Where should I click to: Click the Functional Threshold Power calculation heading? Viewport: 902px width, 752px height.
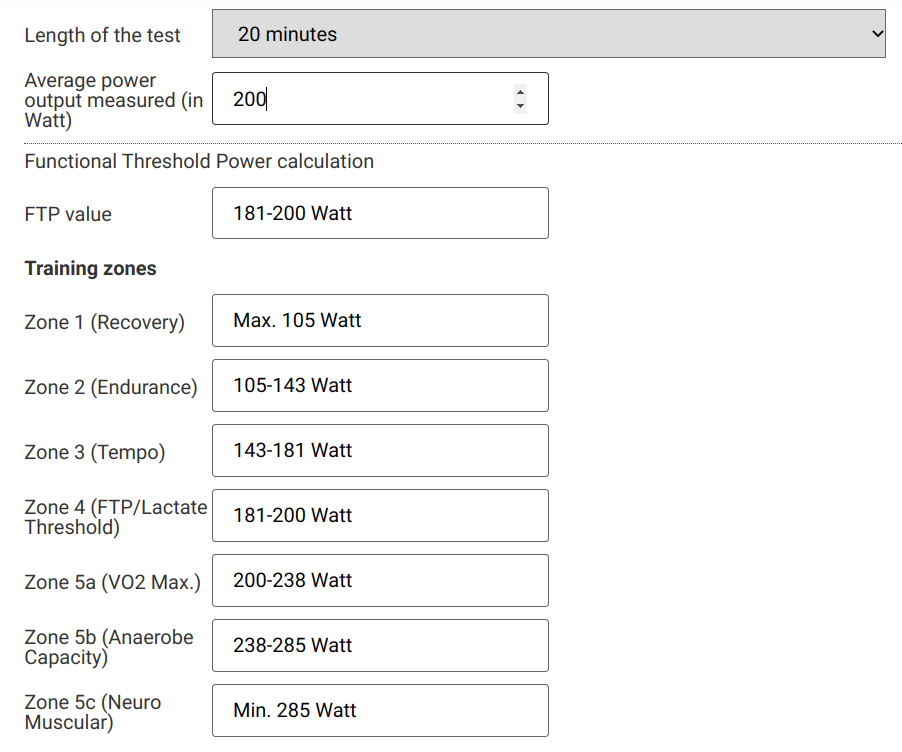click(x=199, y=161)
